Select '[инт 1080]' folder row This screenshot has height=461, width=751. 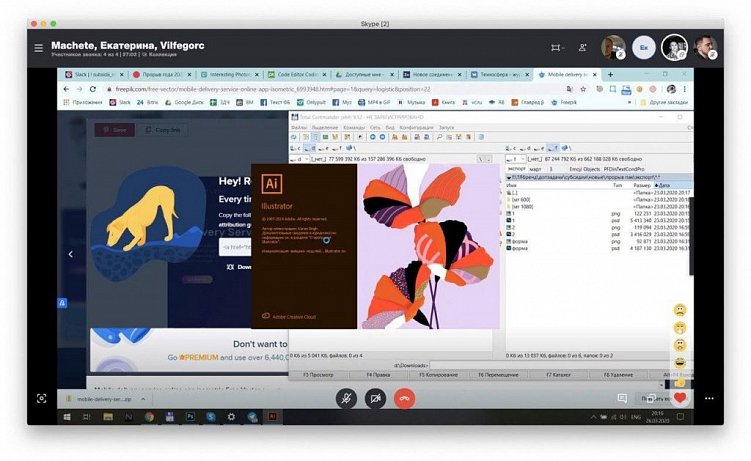[x=599, y=207]
